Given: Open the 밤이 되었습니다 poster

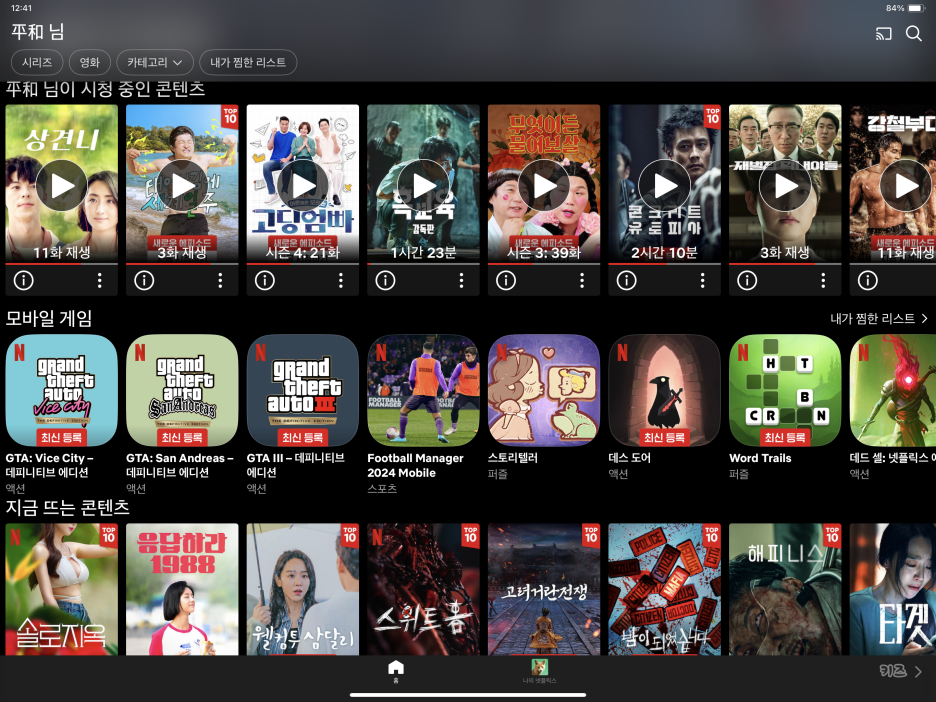Looking at the screenshot, I should click(664, 589).
